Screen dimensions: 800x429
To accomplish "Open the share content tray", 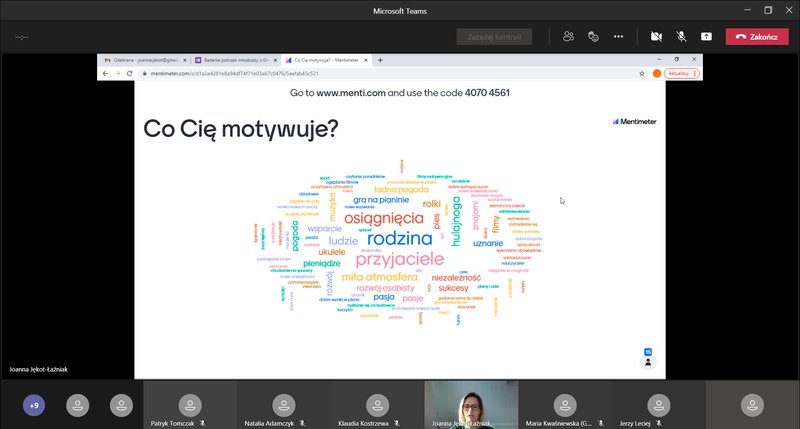I will (706, 36).
